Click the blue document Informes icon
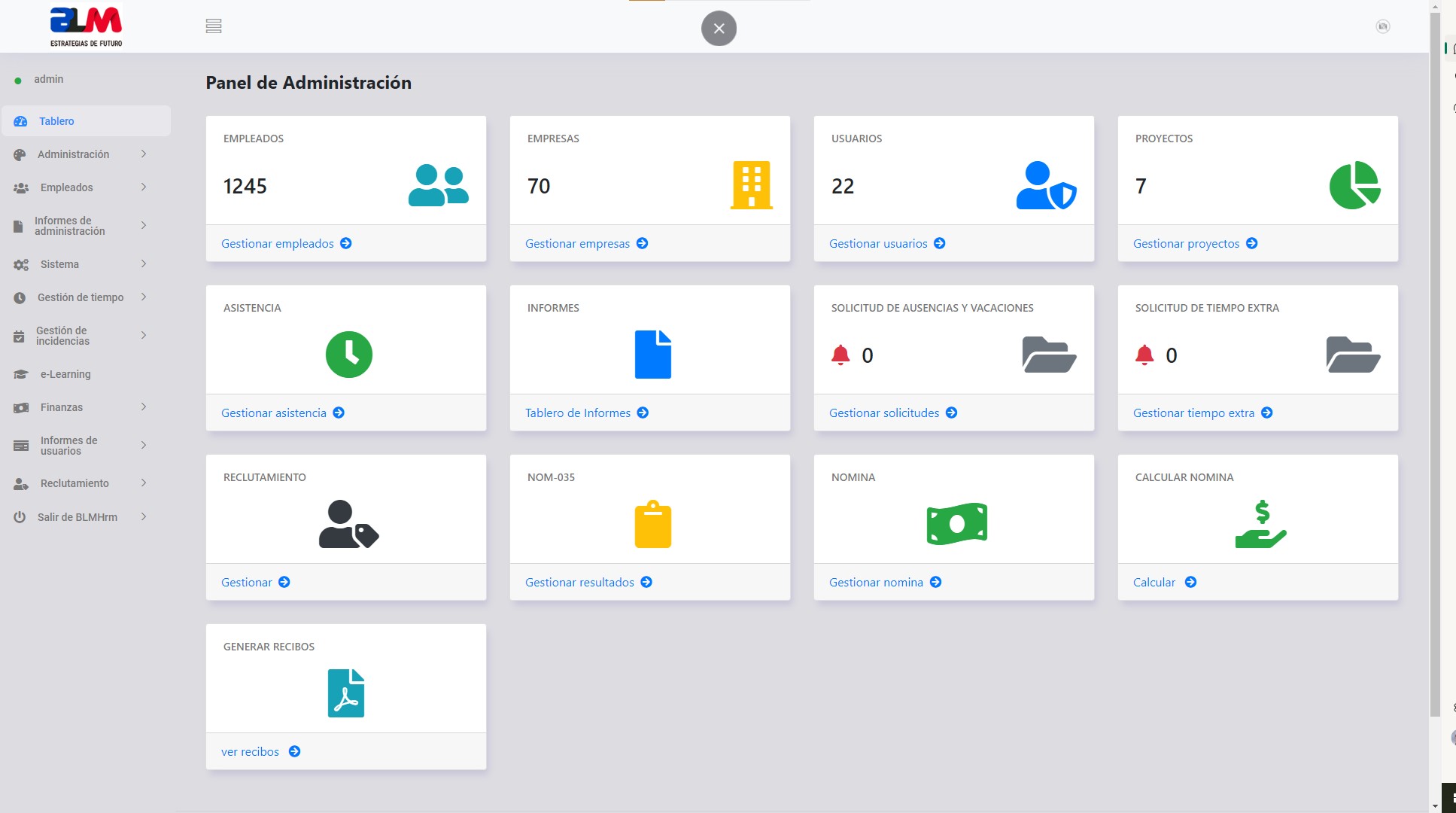Viewport: 1456px width, 813px height. point(652,355)
